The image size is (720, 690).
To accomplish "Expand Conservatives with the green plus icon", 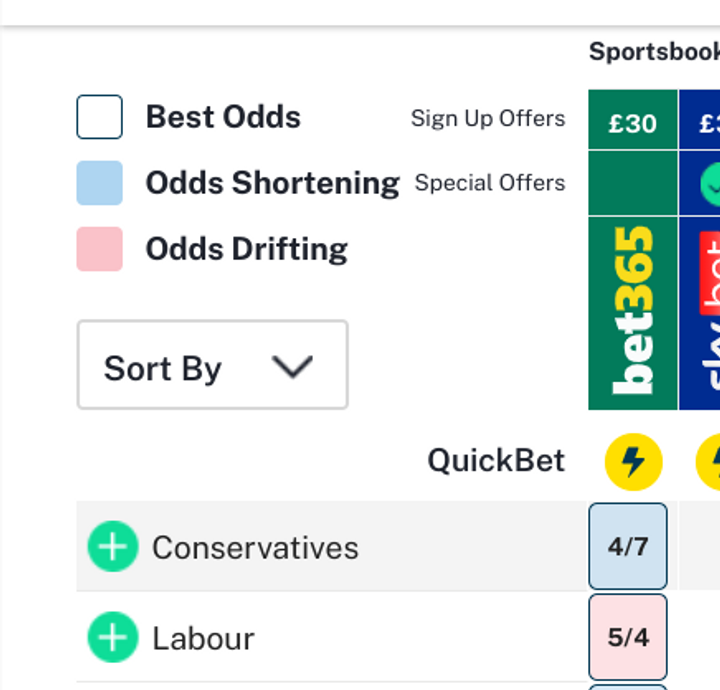I will pyautogui.click(x=113, y=546).
